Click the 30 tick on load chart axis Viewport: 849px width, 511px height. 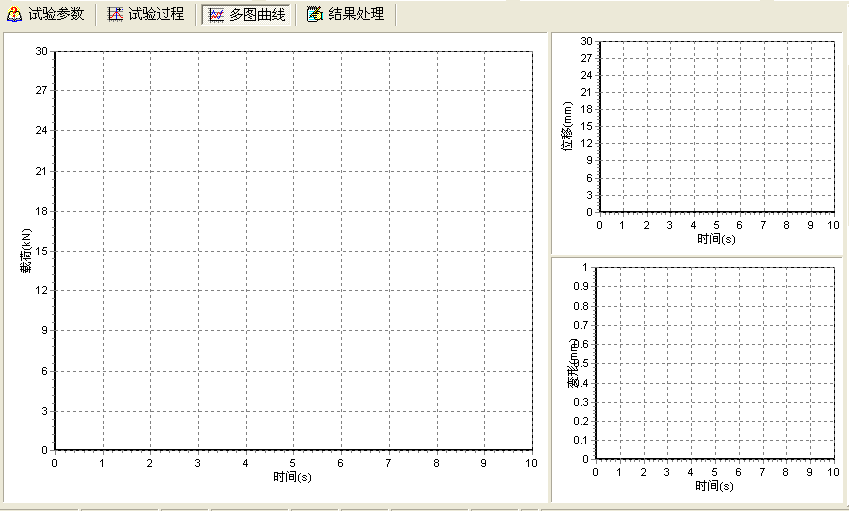pyautogui.click(x=42, y=51)
